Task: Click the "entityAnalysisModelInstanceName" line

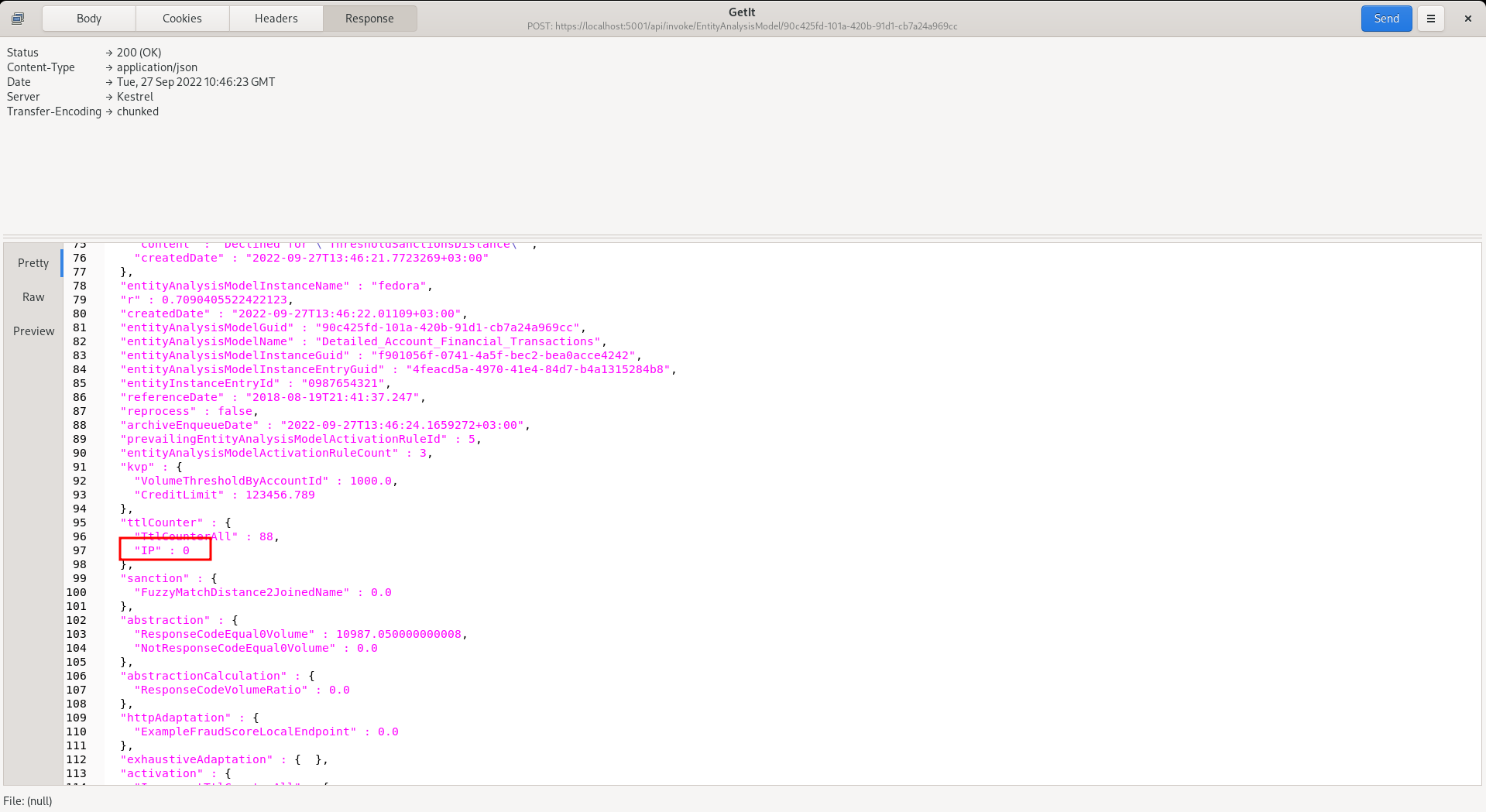Action: coord(276,286)
